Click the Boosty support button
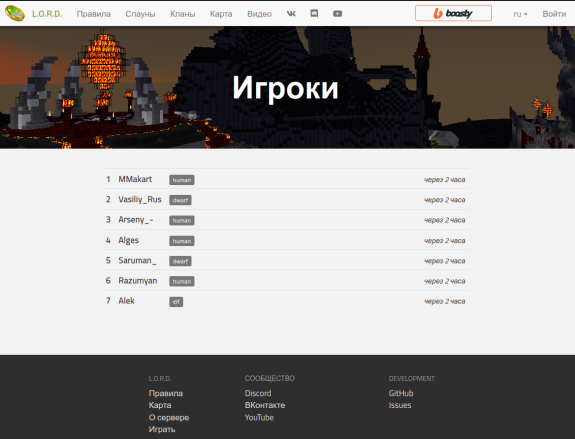 pyautogui.click(x=453, y=14)
